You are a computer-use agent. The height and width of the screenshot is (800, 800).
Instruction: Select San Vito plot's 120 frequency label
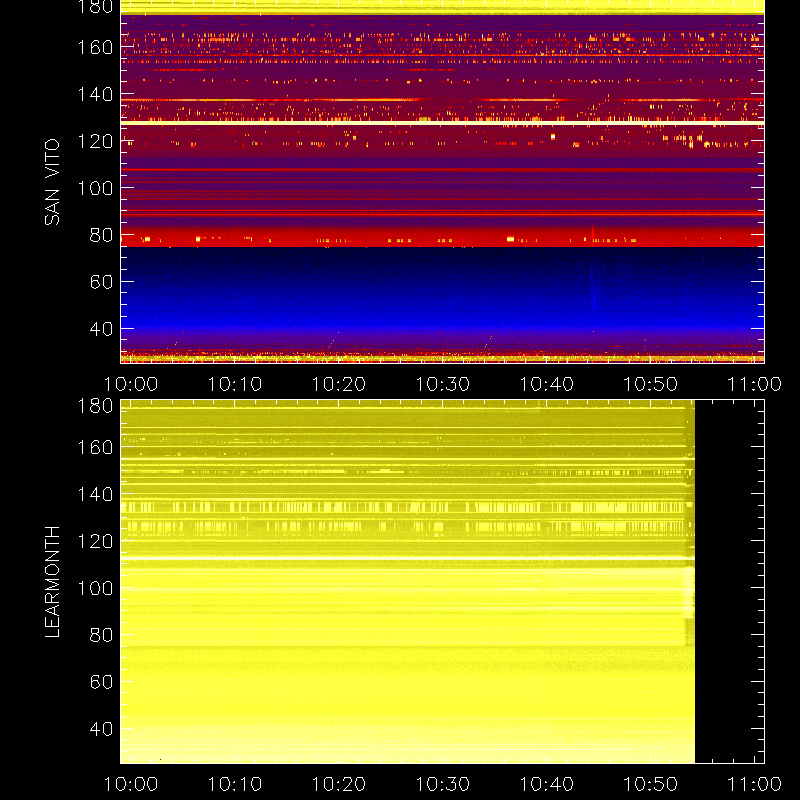pos(95,141)
